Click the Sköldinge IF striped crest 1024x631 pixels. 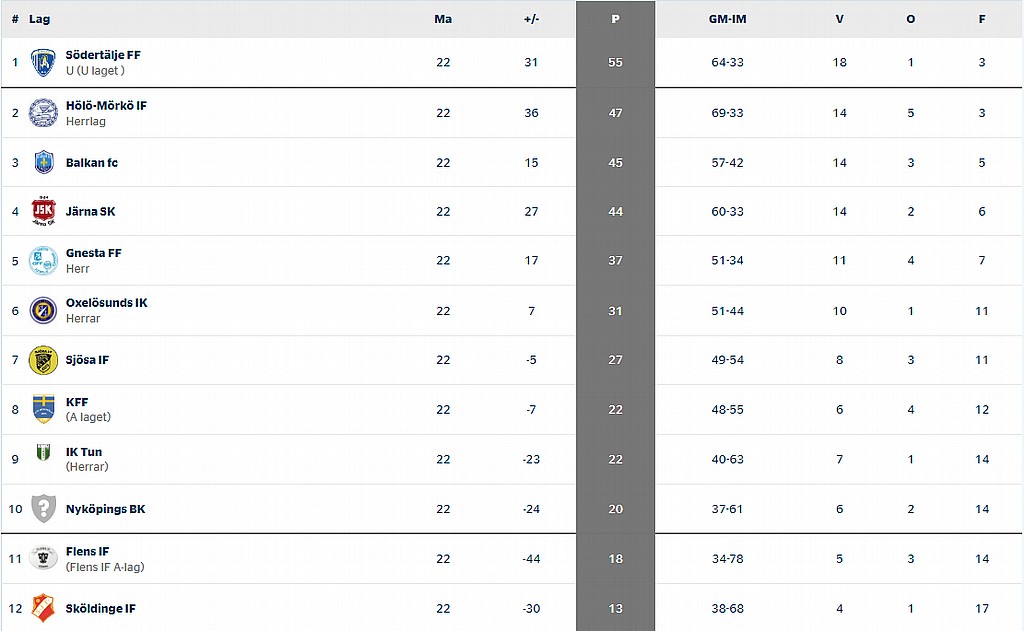coord(43,608)
